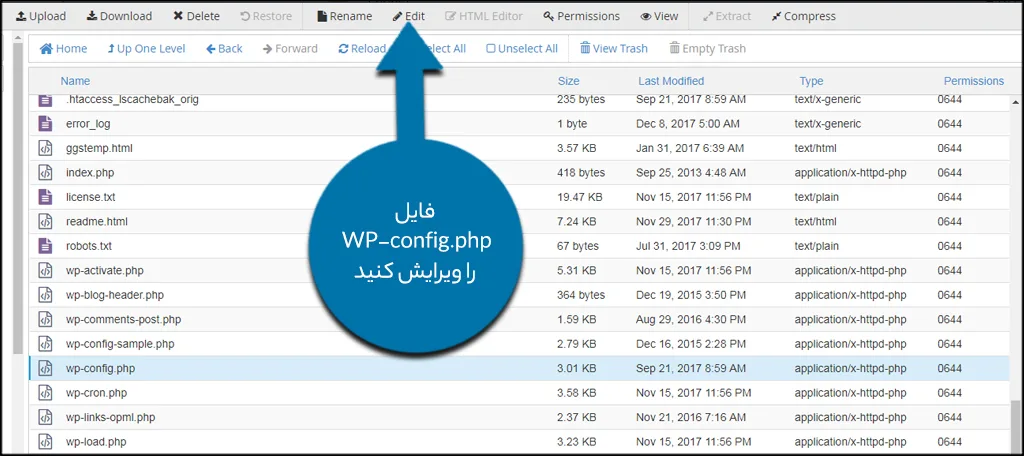Click the wp-comments-post.php file icon

click(44, 319)
